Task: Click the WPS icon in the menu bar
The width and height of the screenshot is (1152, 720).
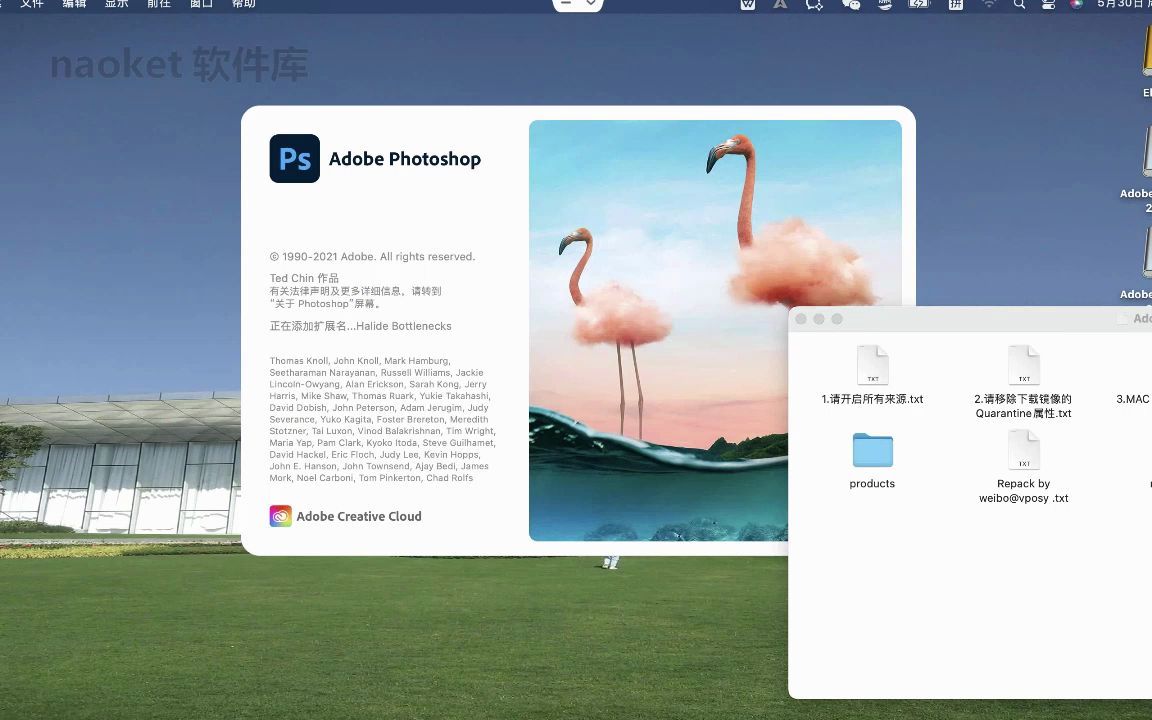Action: (x=747, y=4)
